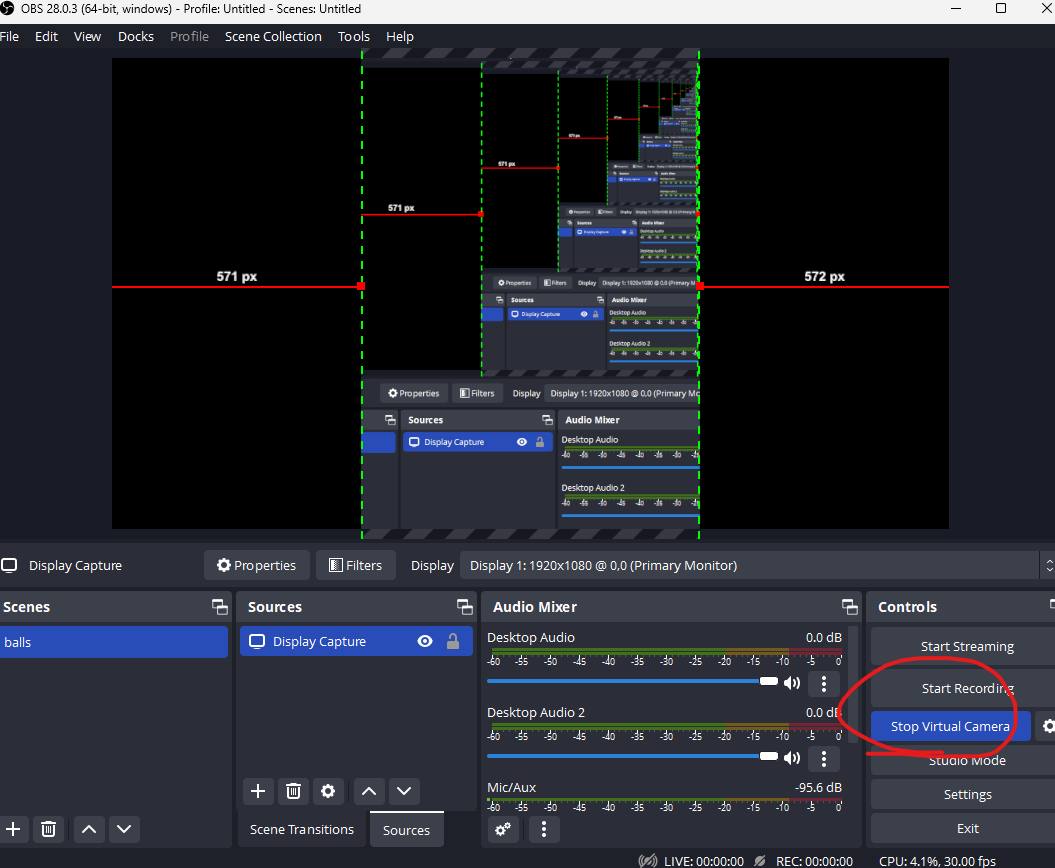This screenshot has width=1055, height=868.
Task: Minimize the OBS window
Action: pos(957,9)
